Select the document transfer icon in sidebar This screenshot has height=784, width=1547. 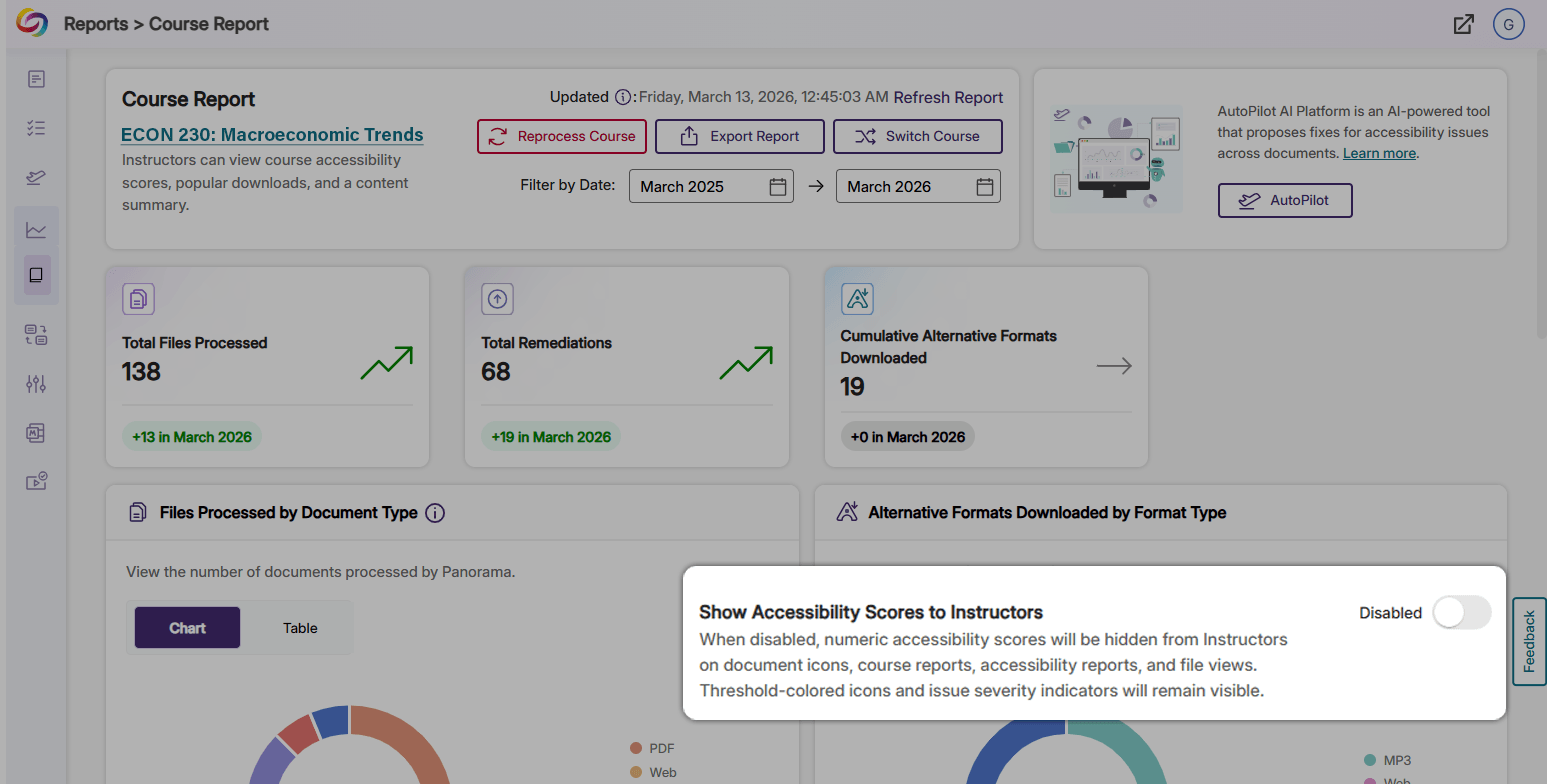pos(36,335)
